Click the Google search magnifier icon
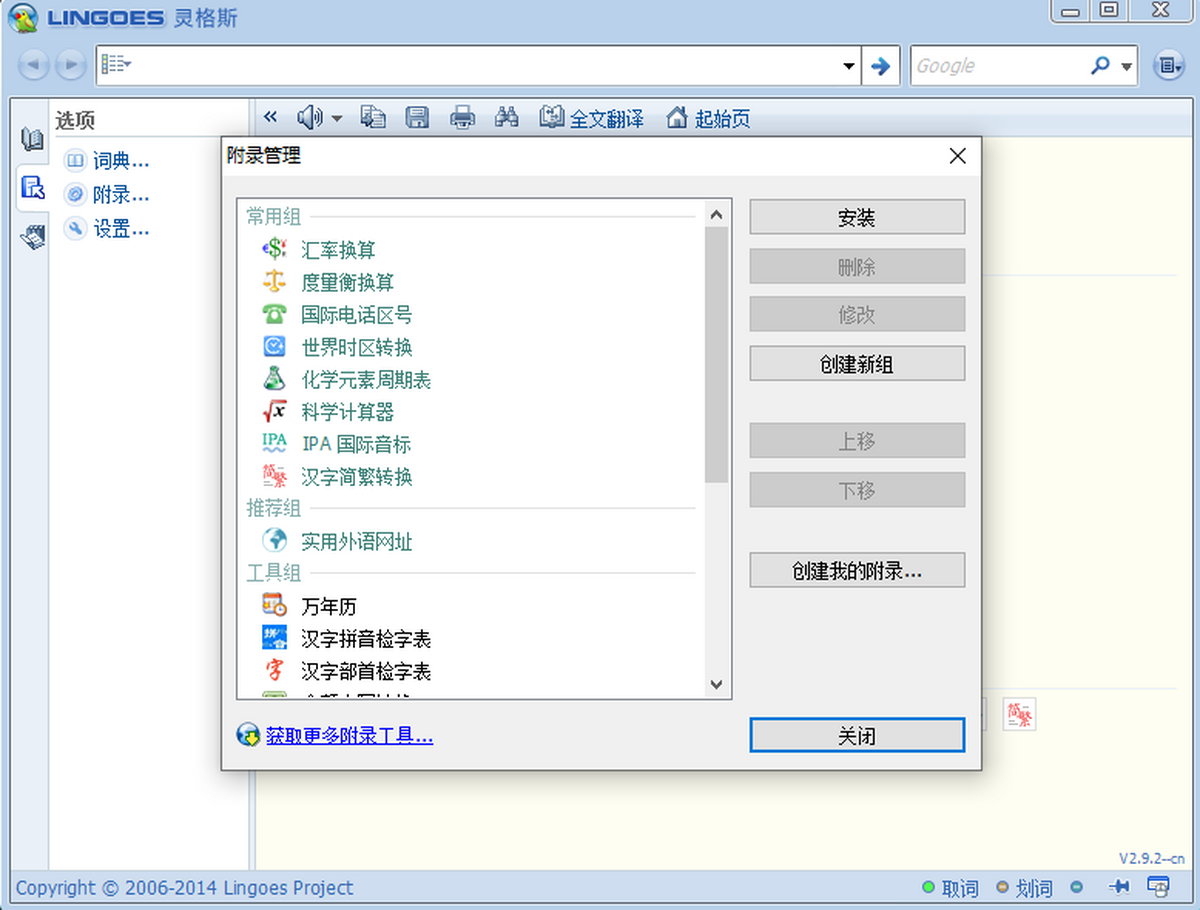Image resolution: width=1200 pixels, height=910 pixels. 1100,66
